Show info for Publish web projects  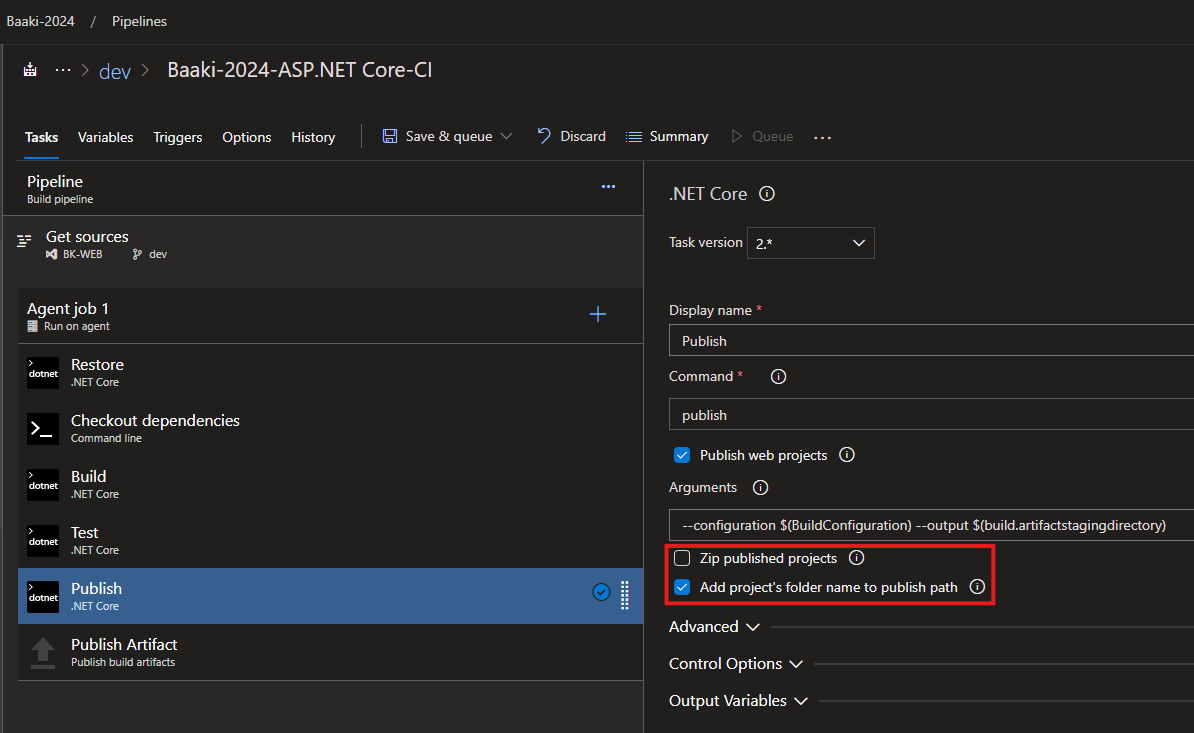(x=847, y=455)
